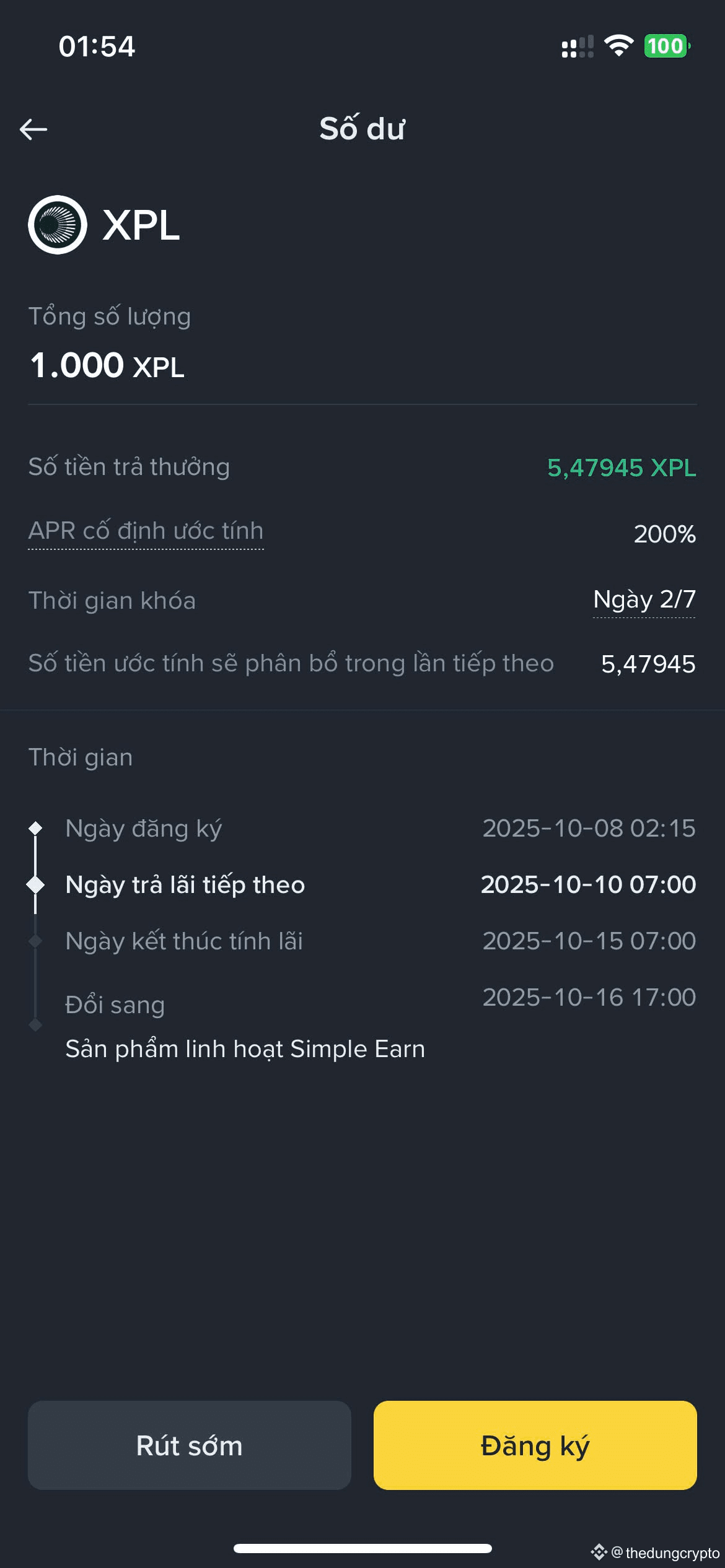725x1568 pixels.
Task: Tap the diamond marker beside Ngày đăng ký
Action: [x=35, y=828]
